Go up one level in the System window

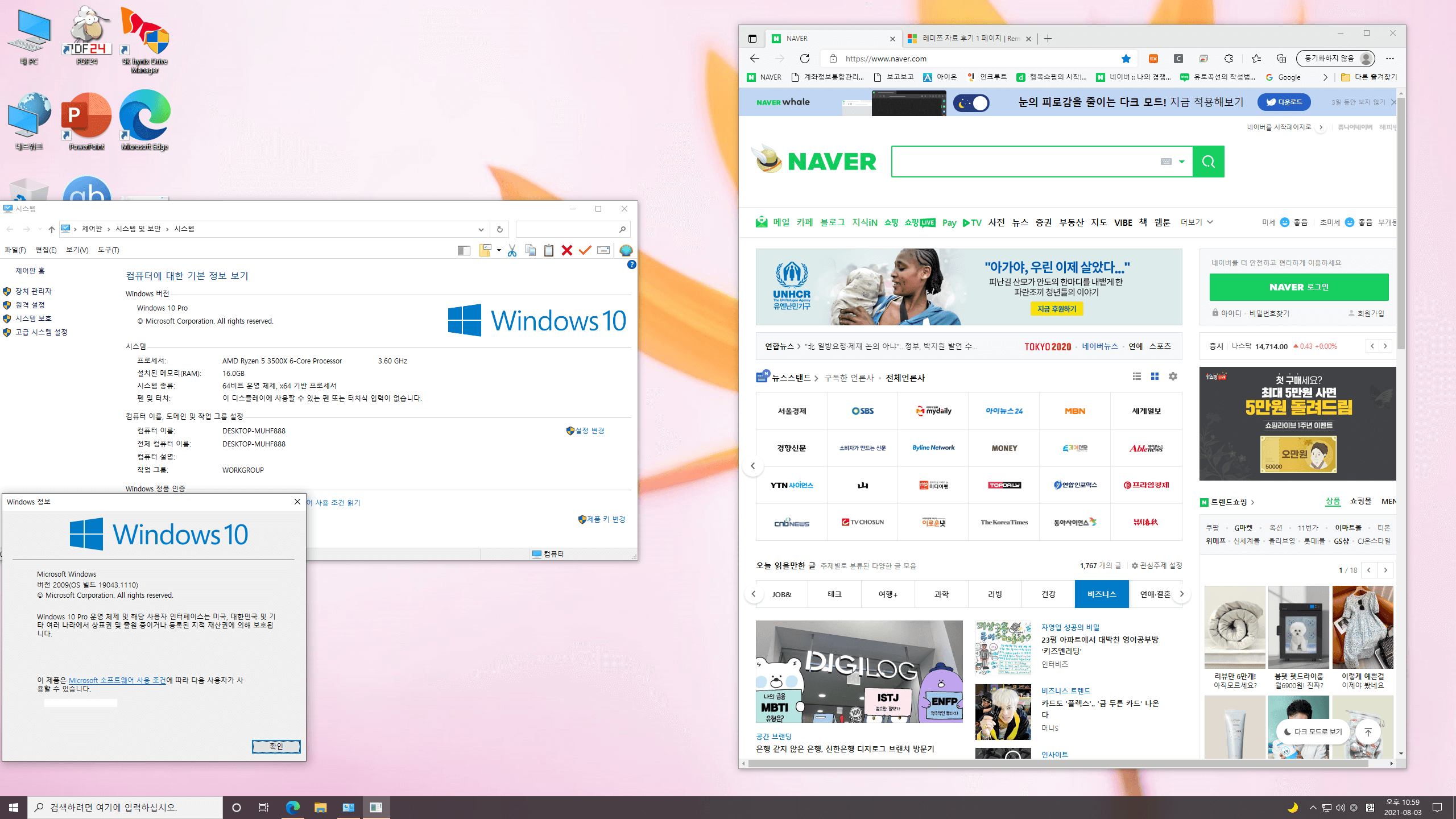tap(51, 229)
